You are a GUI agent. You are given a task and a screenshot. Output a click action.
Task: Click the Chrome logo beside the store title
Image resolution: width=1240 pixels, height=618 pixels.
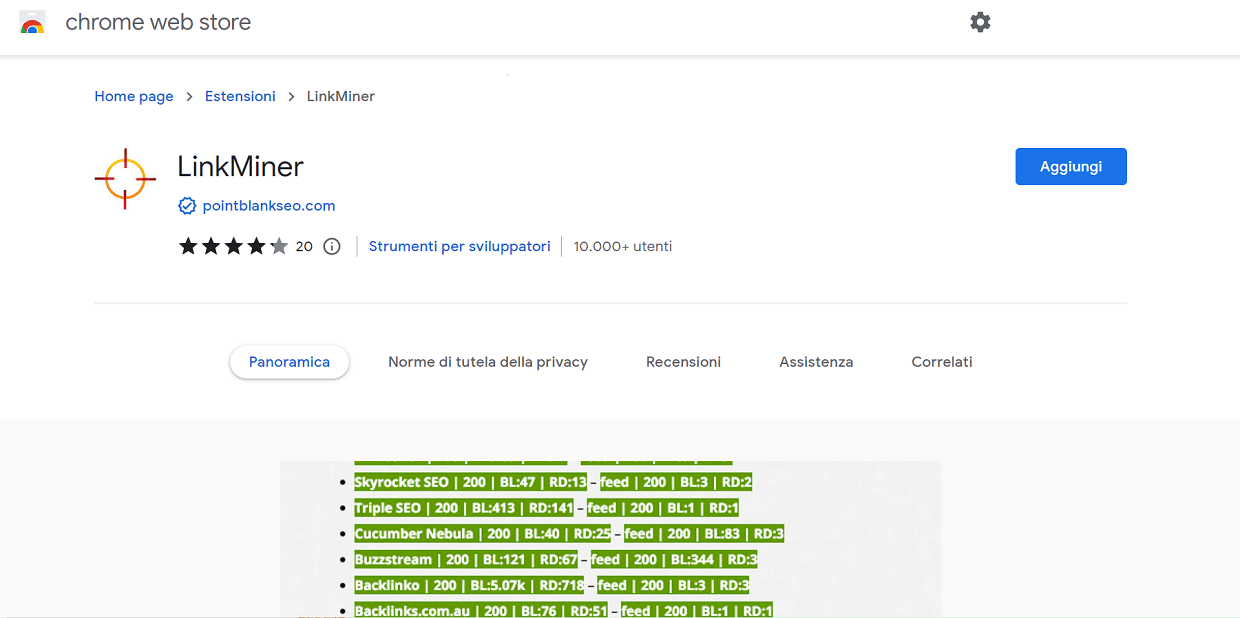pos(32,21)
